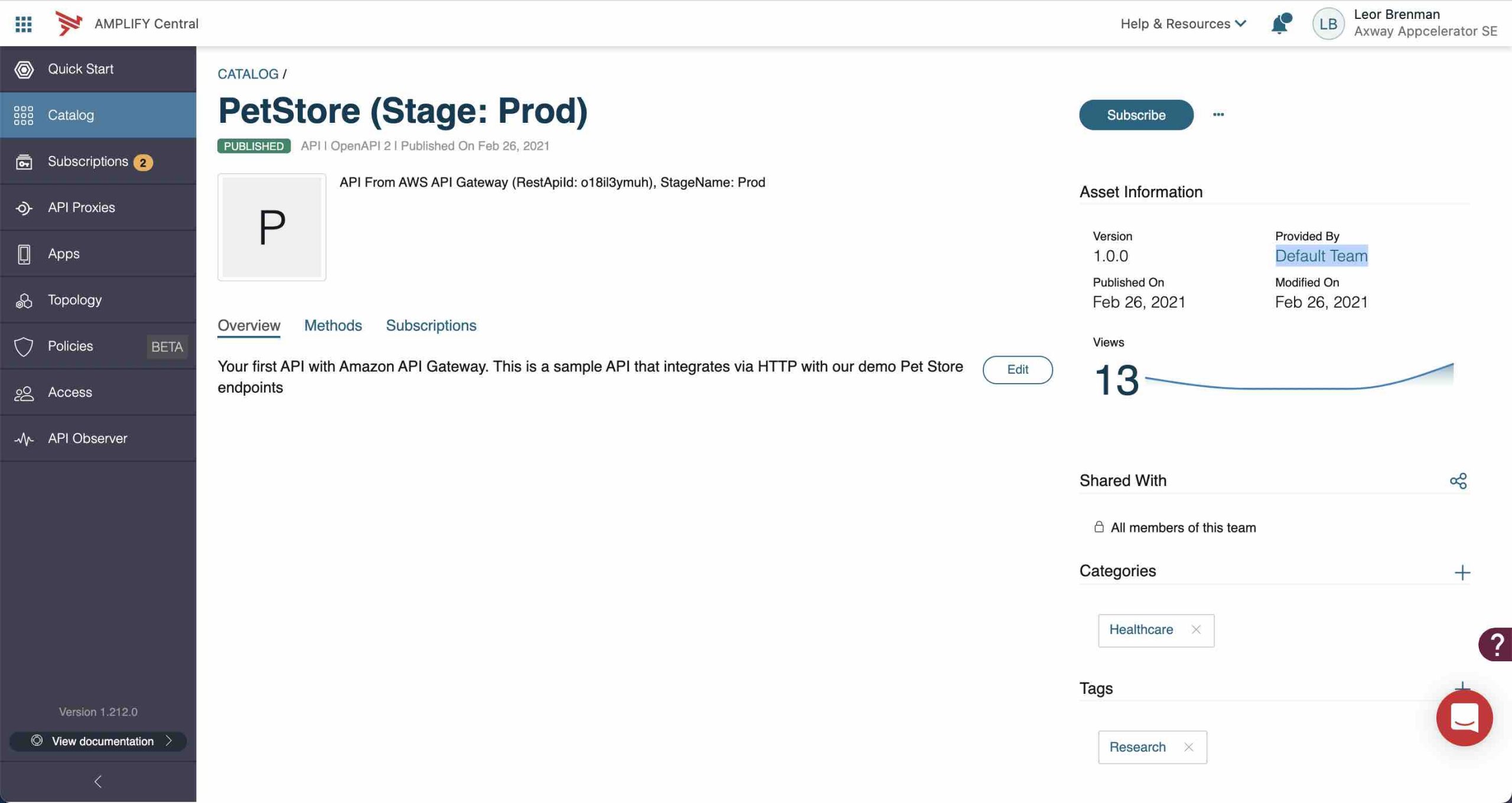The width and height of the screenshot is (1512, 803).
Task: Click the Subscribe button
Action: [x=1136, y=115]
